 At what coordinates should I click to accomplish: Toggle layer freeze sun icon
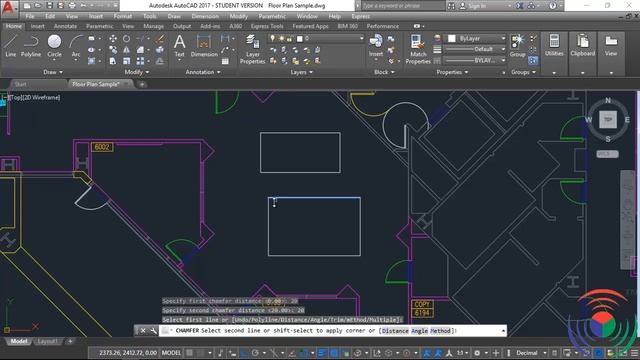(281, 38)
